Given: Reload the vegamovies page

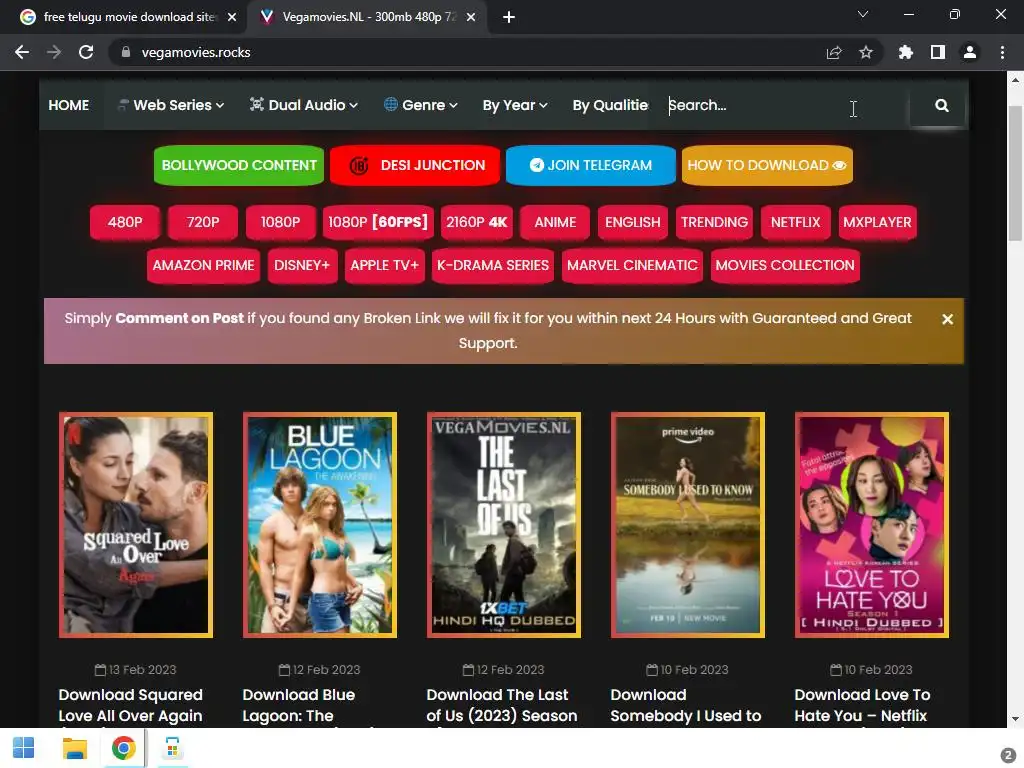Looking at the screenshot, I should [86, 52].
